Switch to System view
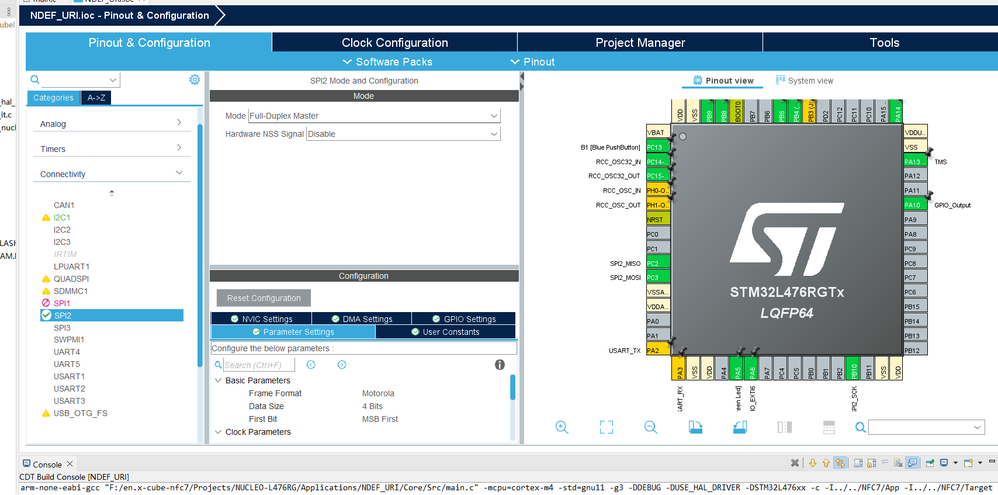Image resolution: width=998 pixels, height=495 pixels. click(804, 81)
